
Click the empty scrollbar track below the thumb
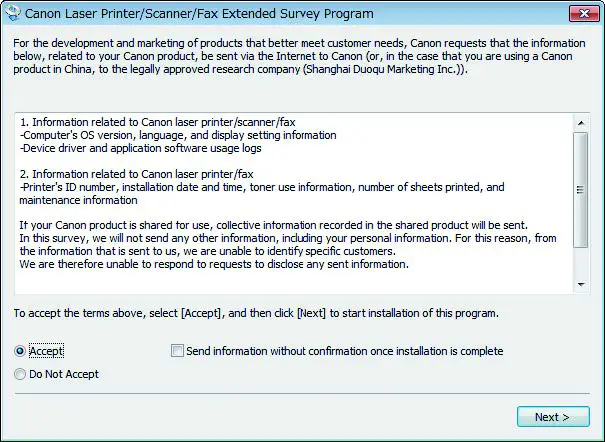580,262
